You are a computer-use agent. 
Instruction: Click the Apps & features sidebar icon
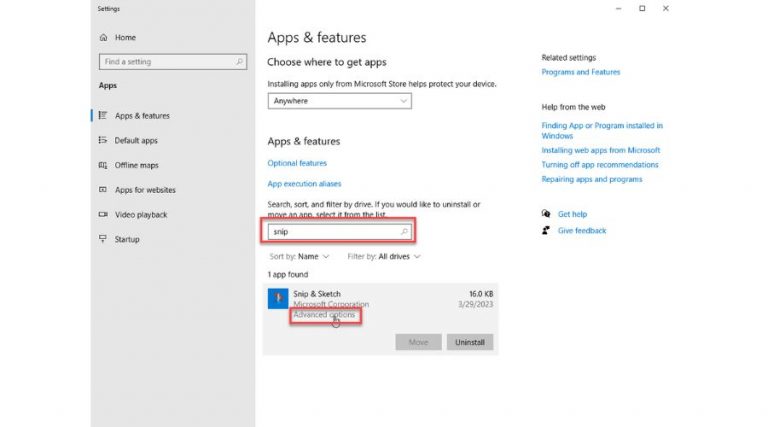(x=103, y=116)
